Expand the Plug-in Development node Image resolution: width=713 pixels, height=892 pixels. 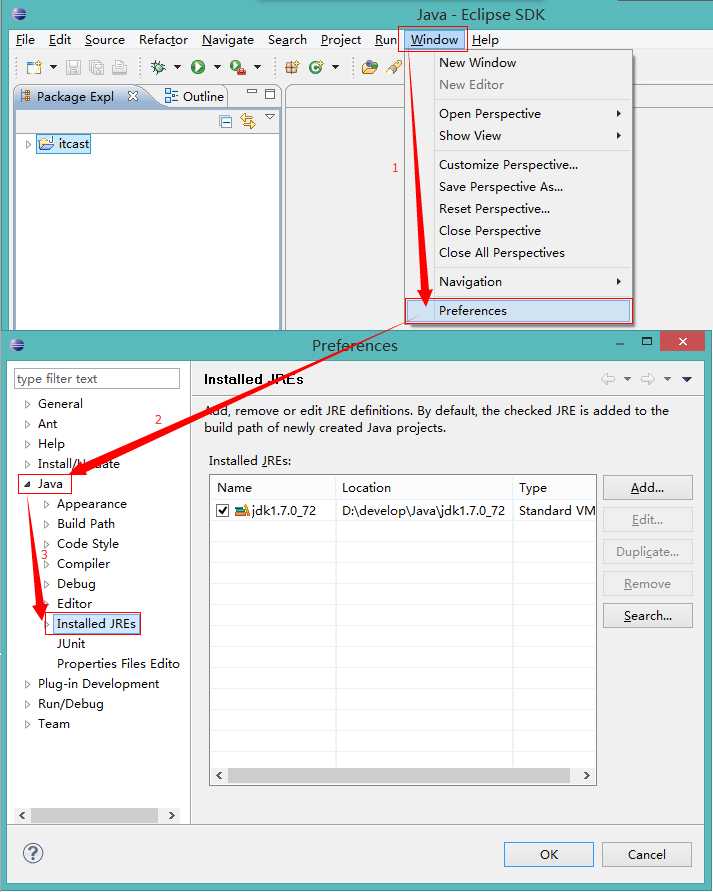pos(27,684)
